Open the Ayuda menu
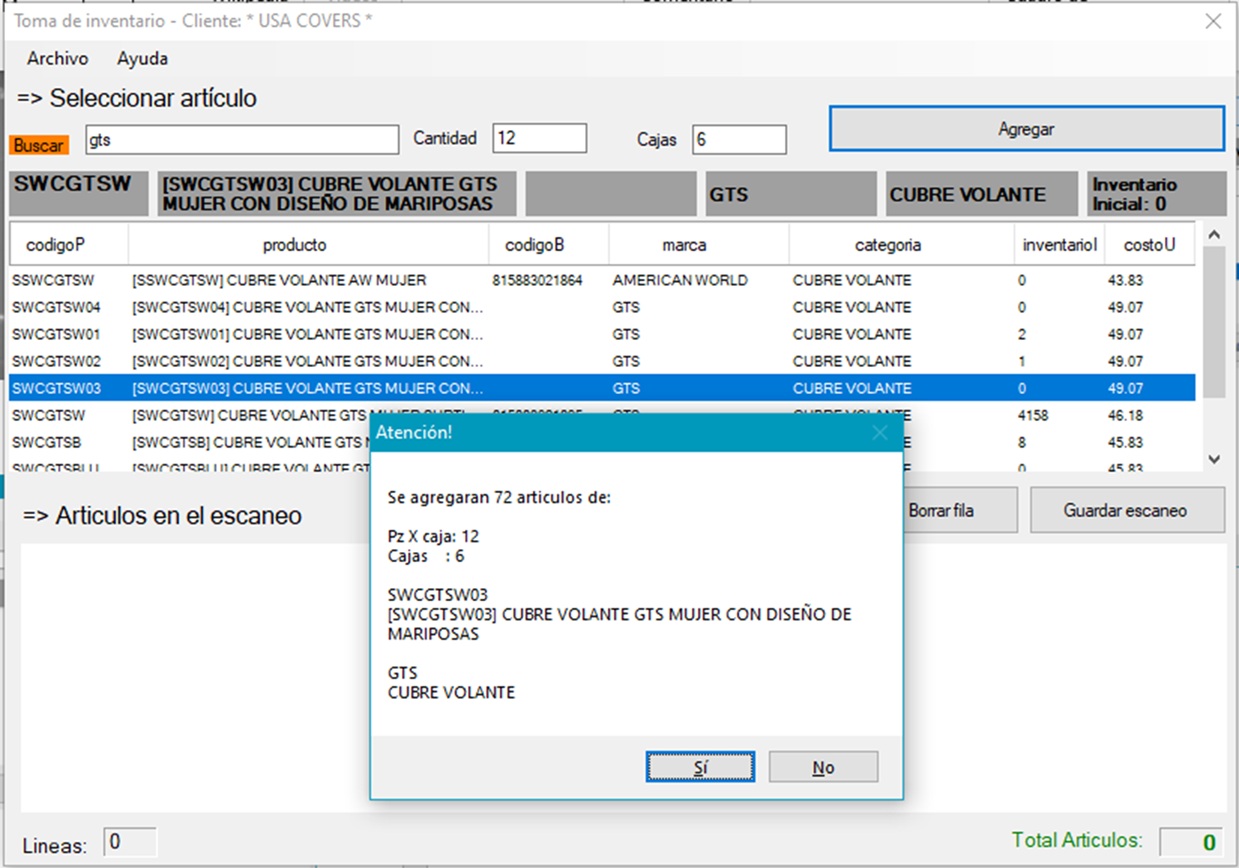The width and height of the screenshot is (1239, 868). tap(142, 58)
